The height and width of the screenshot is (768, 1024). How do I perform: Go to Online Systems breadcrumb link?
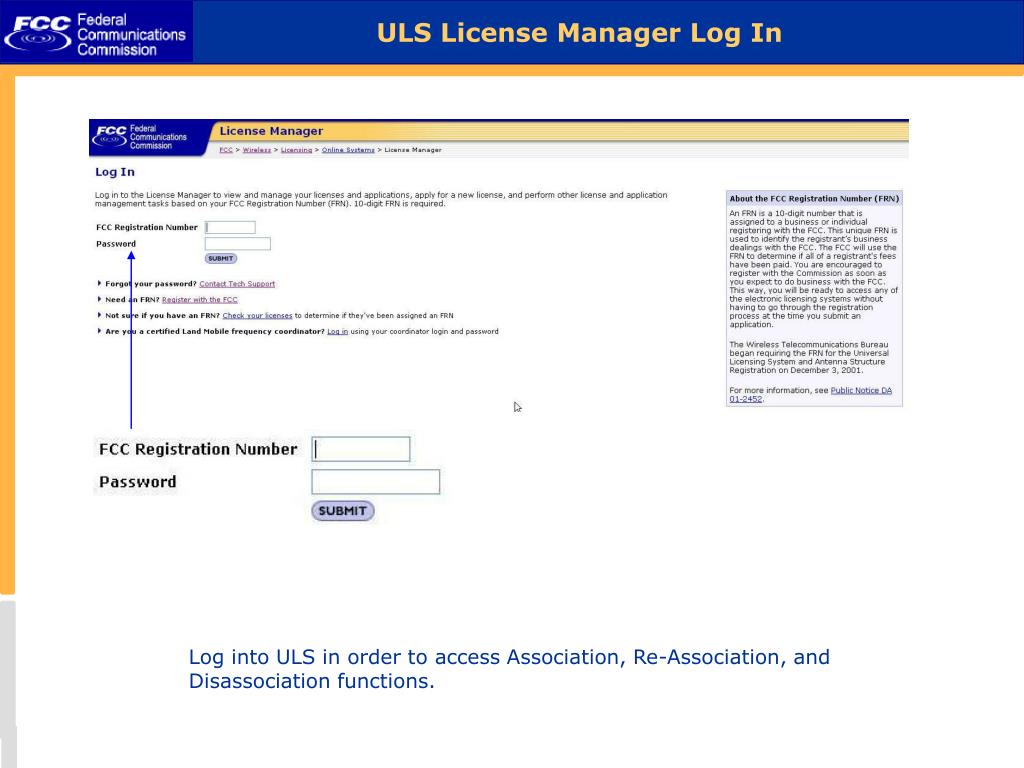pos(348,150)
